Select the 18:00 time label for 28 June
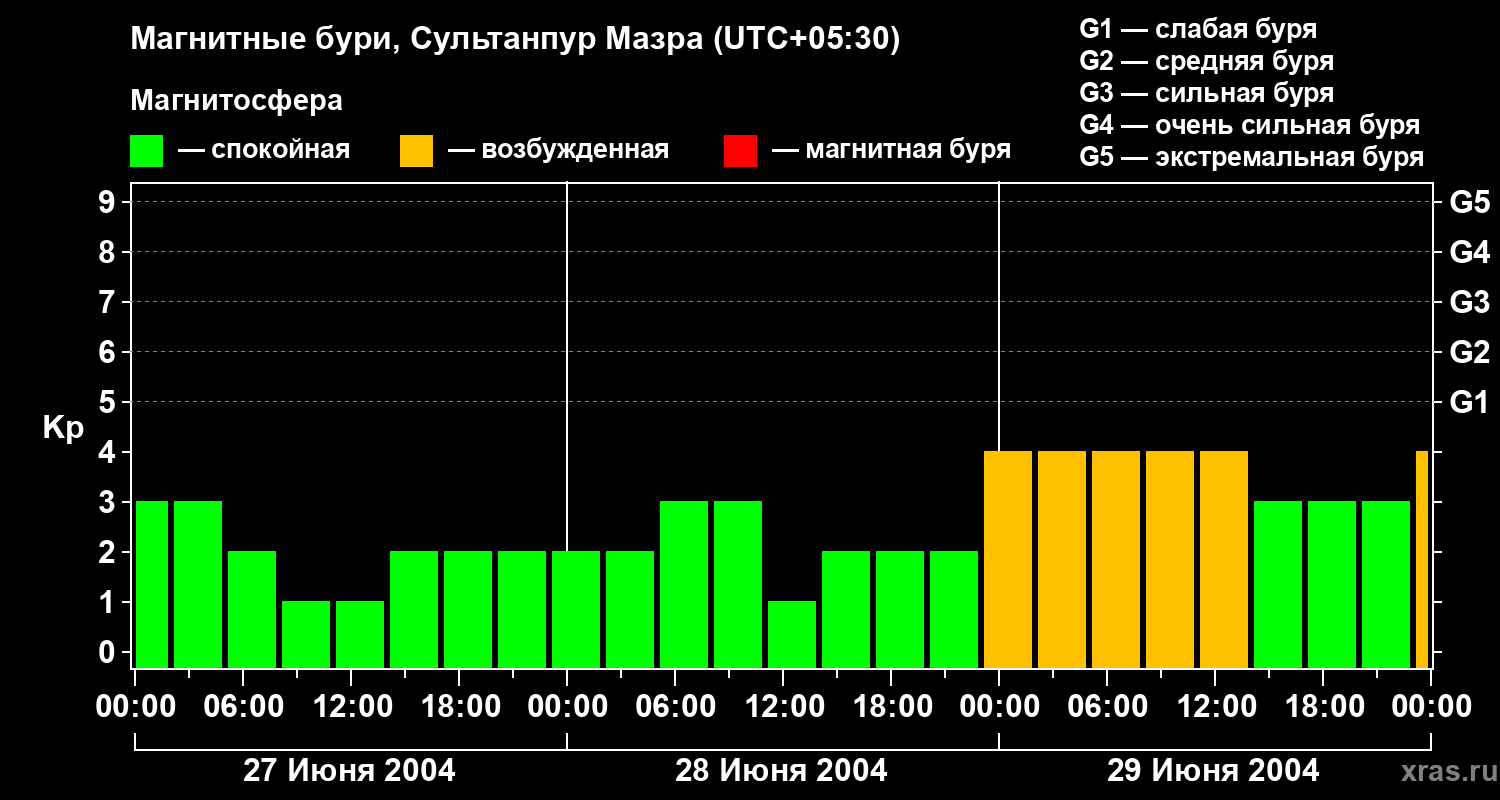Viewport: 1500px width, 800px height. coord(891,706)
